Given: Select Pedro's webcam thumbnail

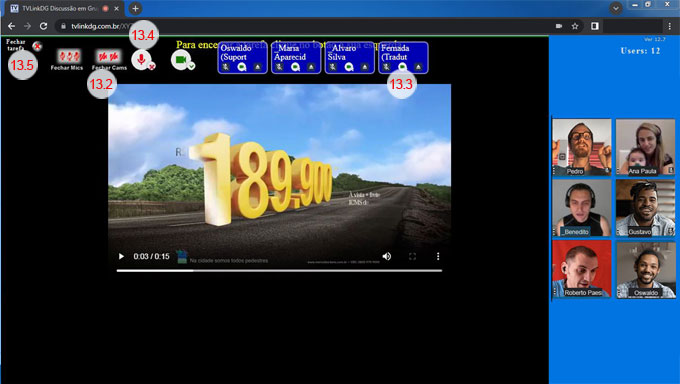Looking at the screenshot, I should 582,147.
